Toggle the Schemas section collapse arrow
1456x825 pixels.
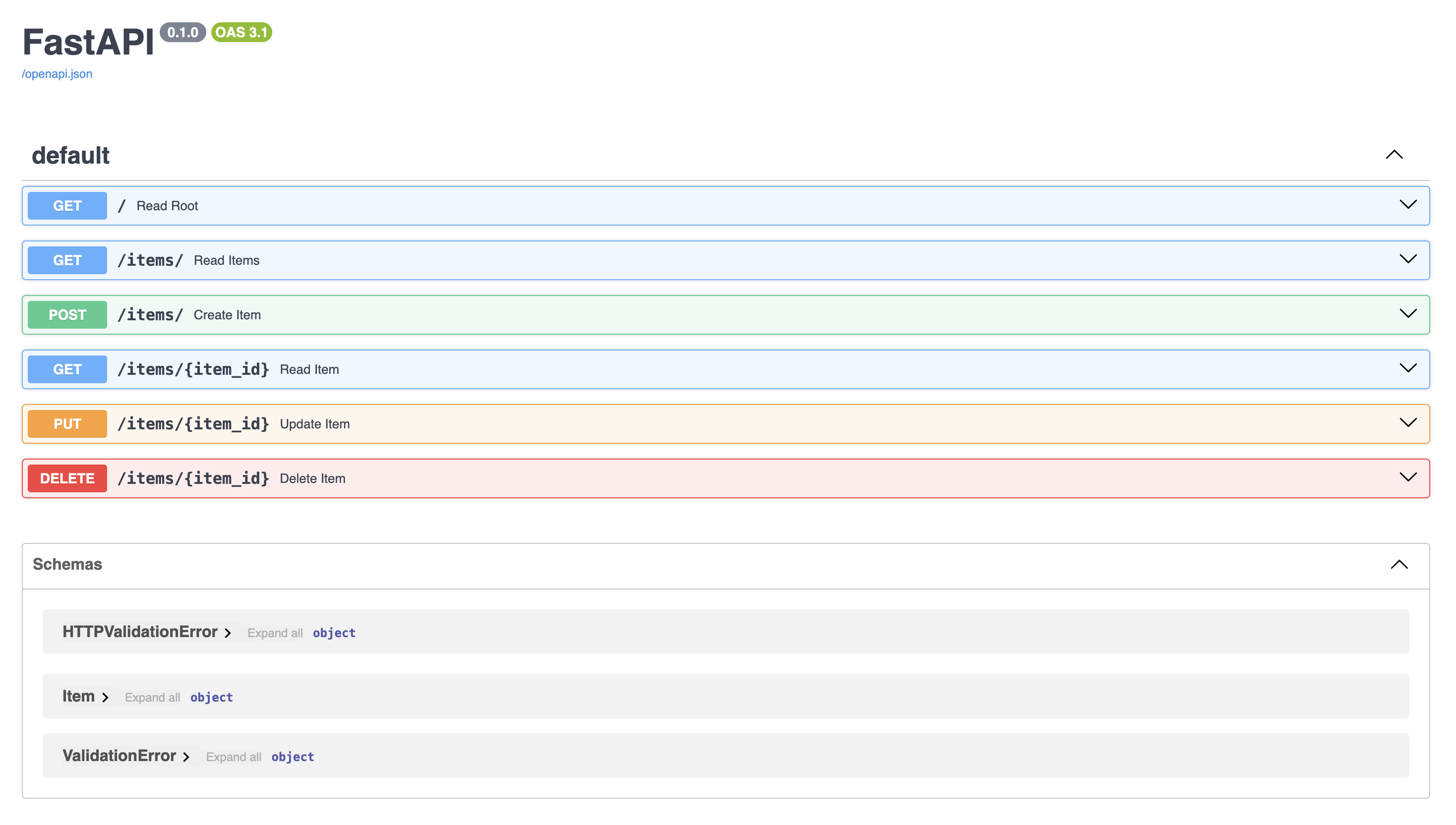(1399, 564)
